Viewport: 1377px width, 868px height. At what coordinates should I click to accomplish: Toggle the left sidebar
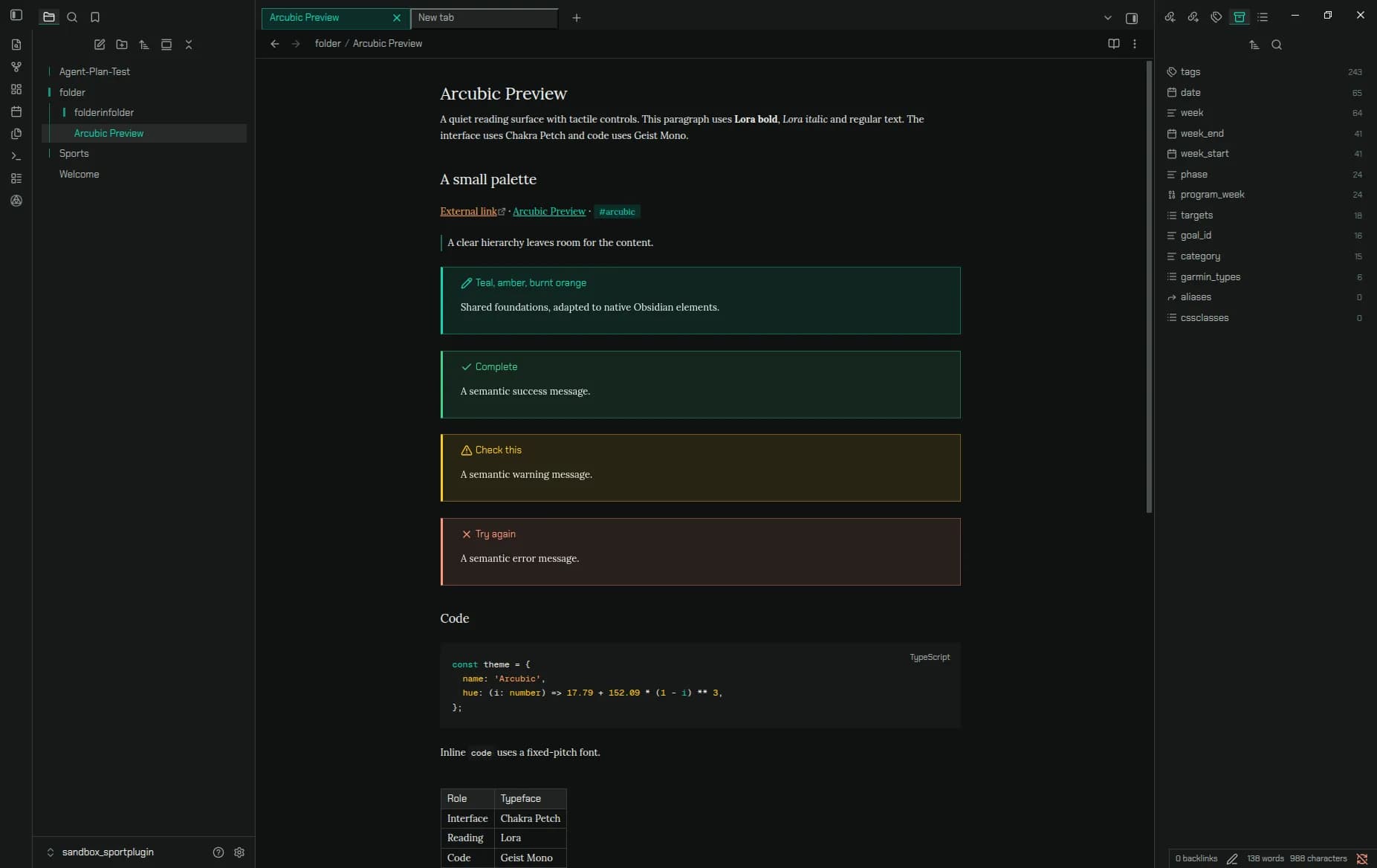click(x=16, y=15)
